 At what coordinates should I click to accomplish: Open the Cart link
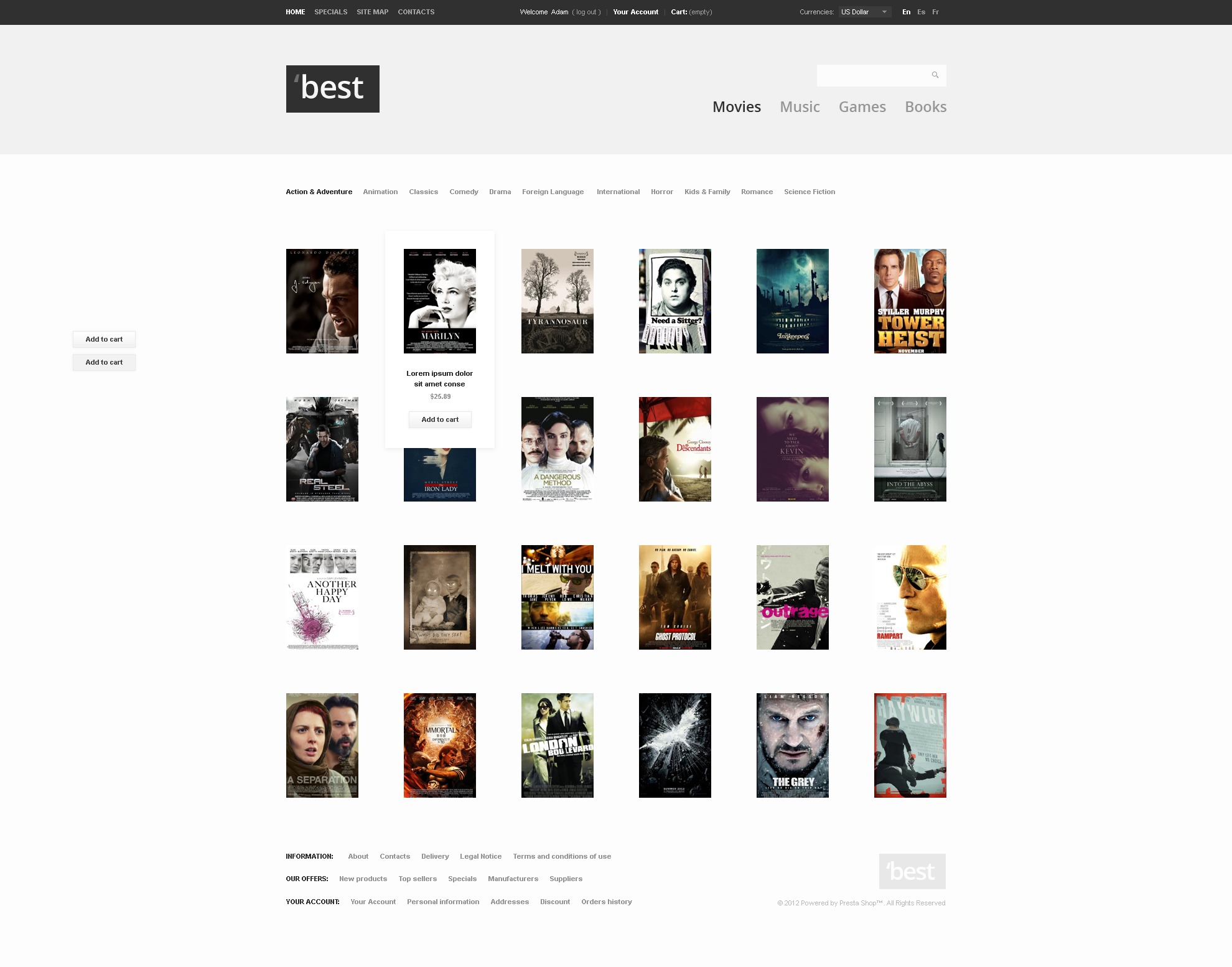tap(691, 12)
